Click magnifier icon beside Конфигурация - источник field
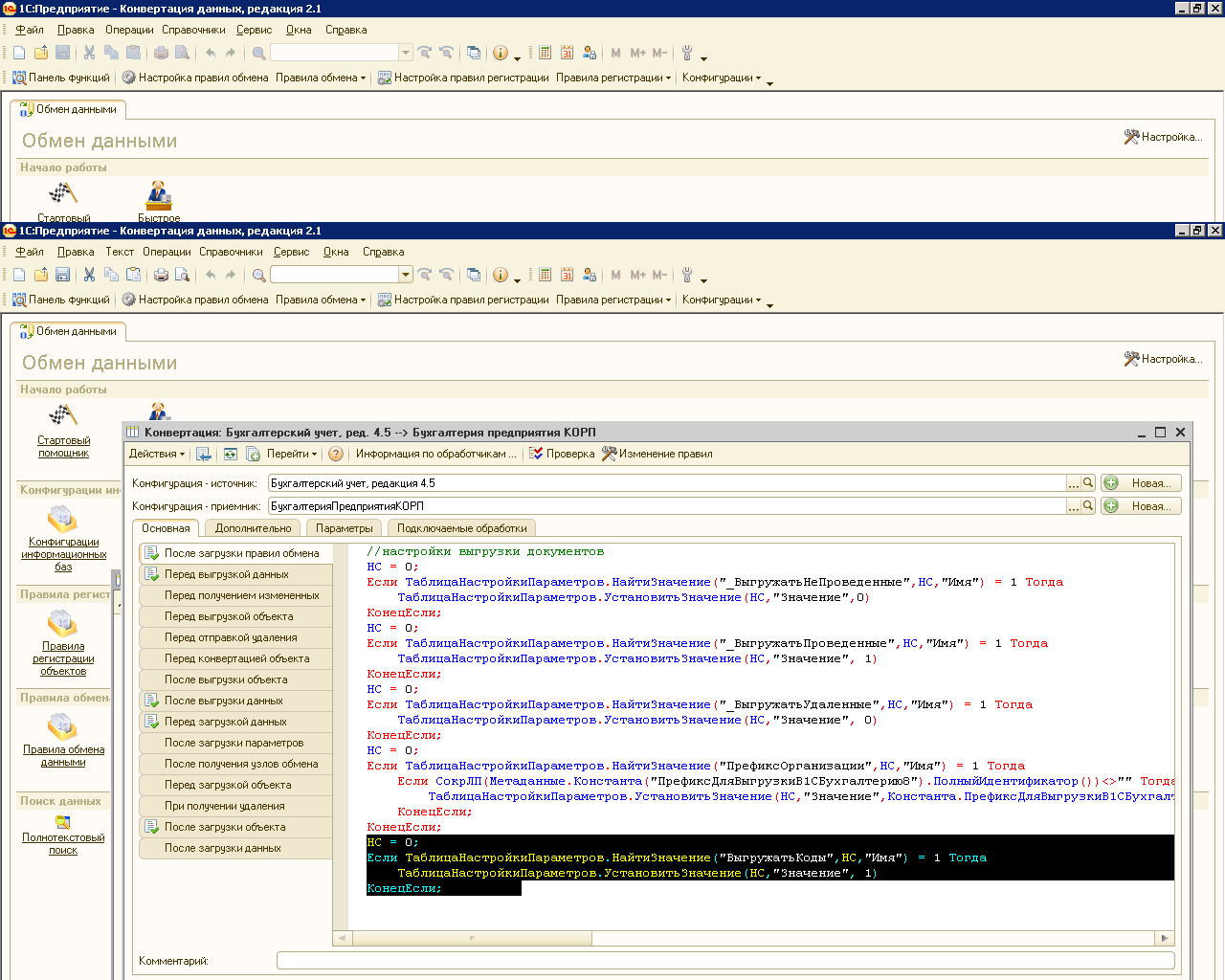The image size is (1225, 980). pyautogui.click(x=1088, y=483)
